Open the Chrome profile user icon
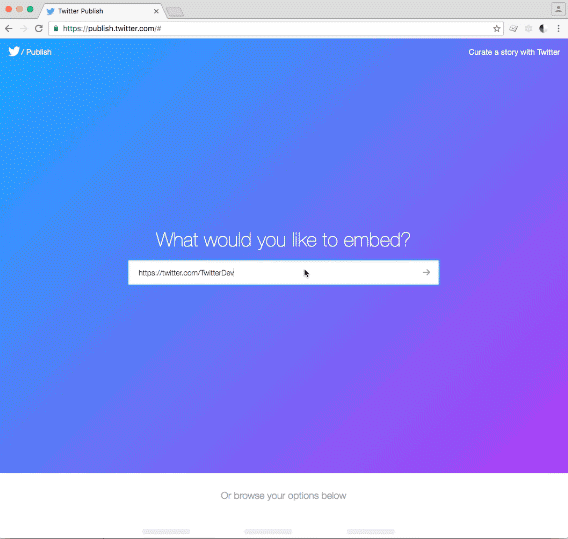The image size is (568, 539). click(x=558, y=9)
